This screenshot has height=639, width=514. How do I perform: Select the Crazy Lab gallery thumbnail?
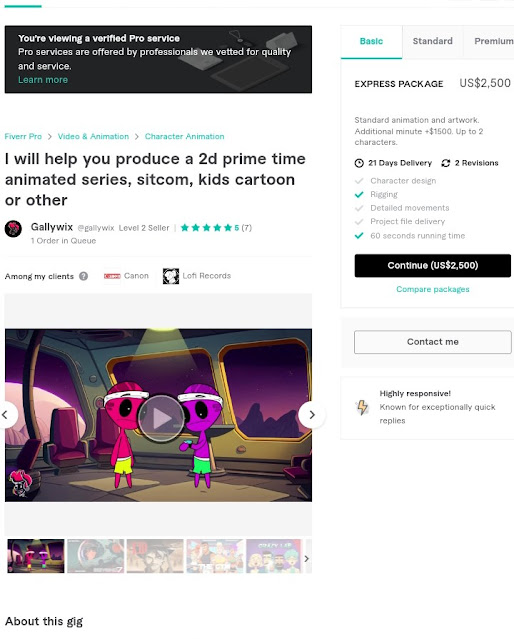(x=274, y=556)
